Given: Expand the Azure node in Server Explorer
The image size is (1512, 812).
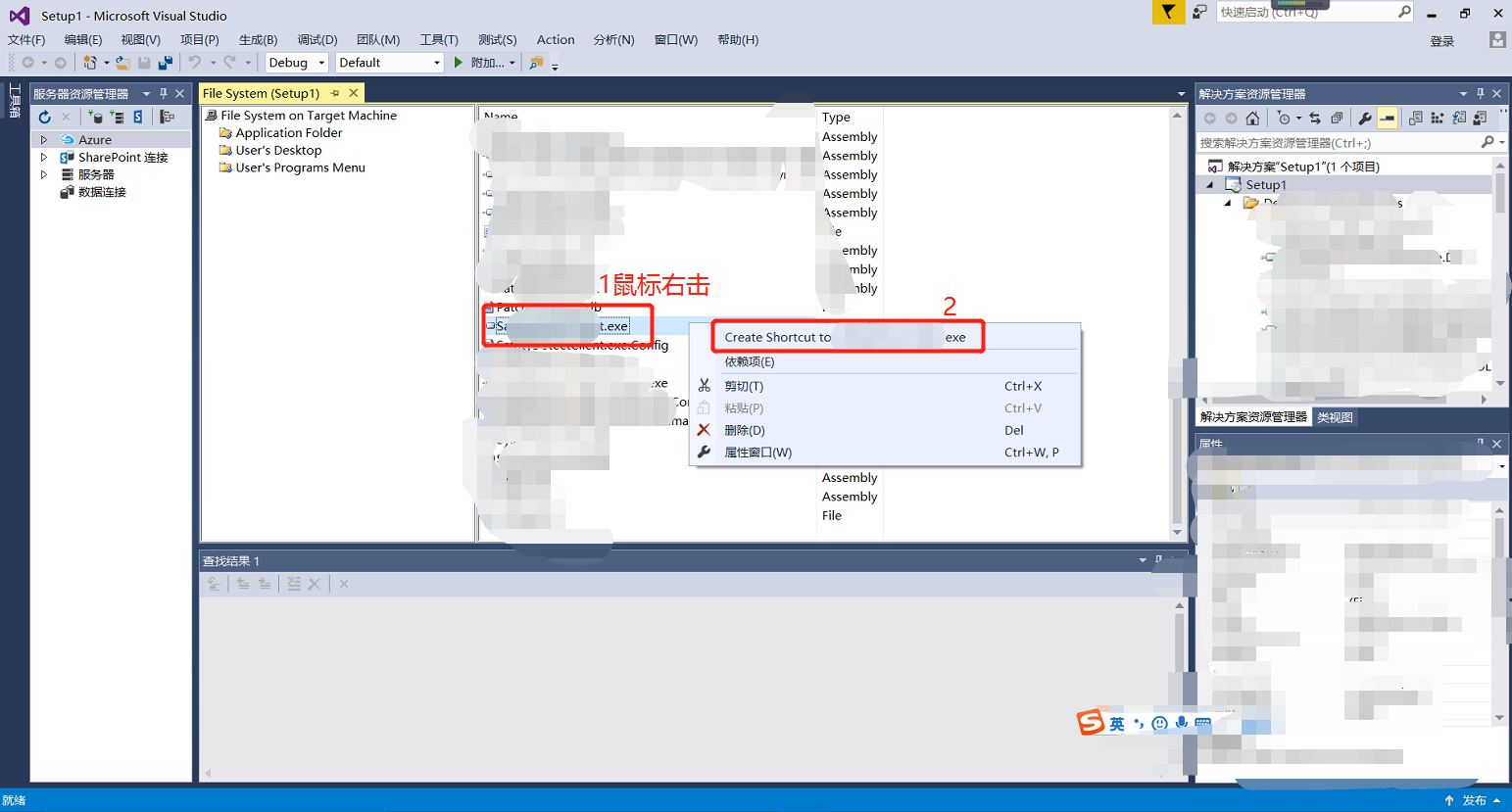Looking at the screenshot, I should point(44,140).
